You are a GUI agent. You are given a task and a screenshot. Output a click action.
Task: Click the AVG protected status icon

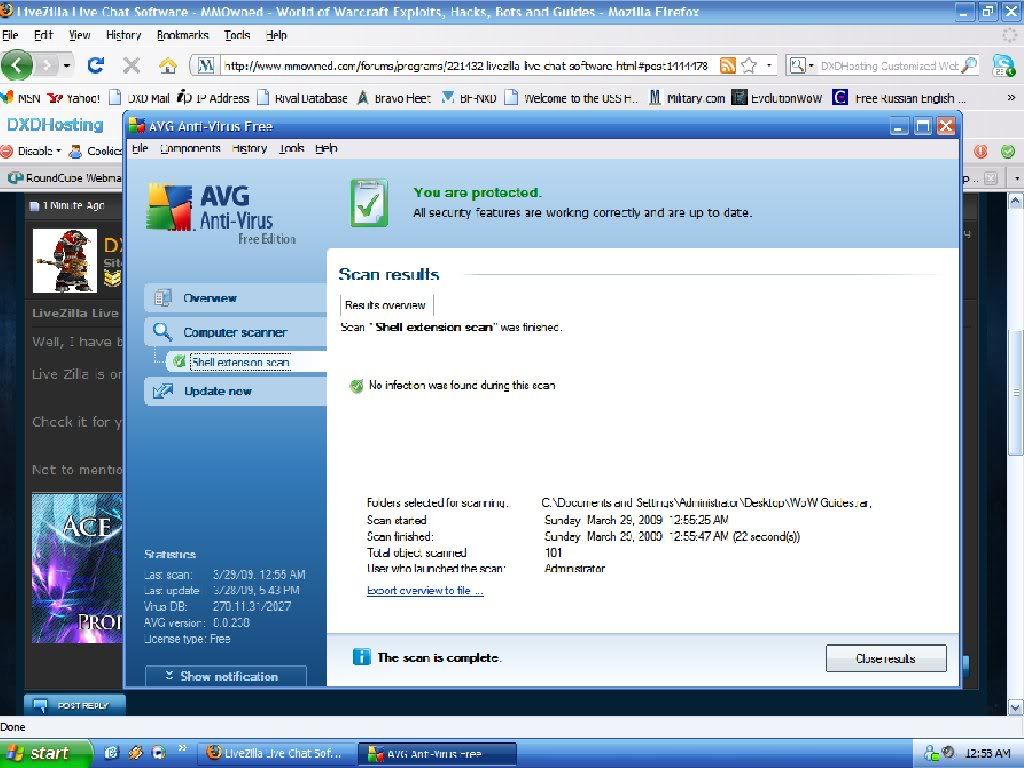click(x=369, y=203)
